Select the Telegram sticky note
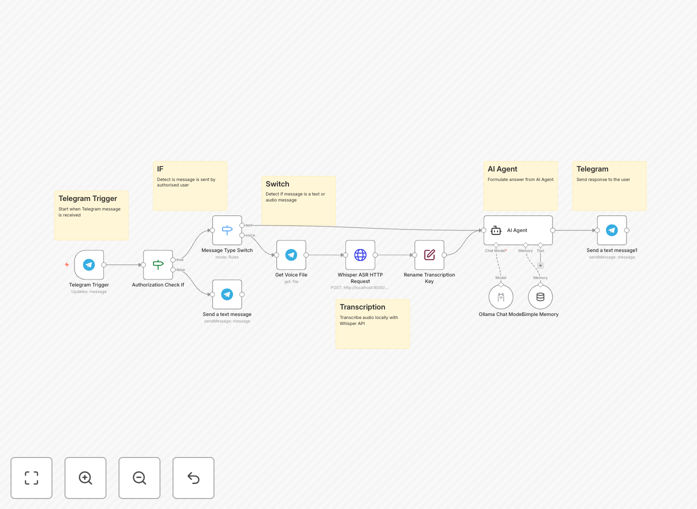697x509 pixels. tap(609, 186)
